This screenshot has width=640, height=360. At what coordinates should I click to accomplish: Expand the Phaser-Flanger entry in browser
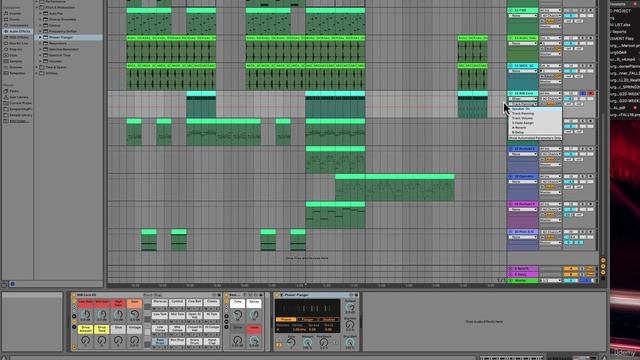pos(40,37)
